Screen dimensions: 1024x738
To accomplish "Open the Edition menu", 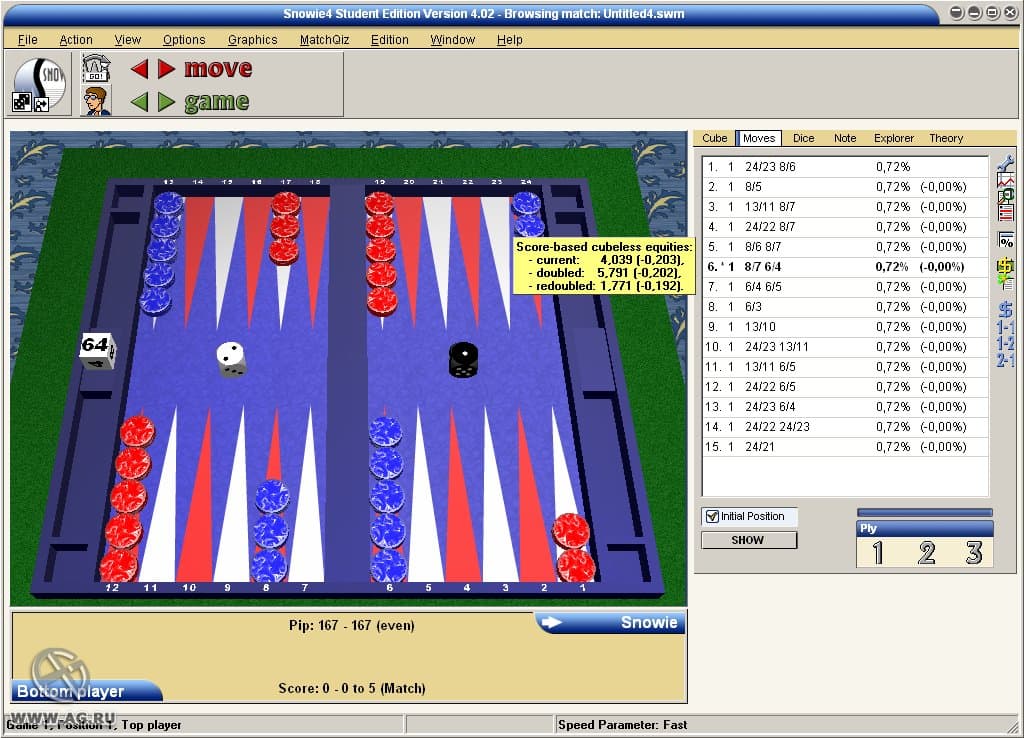I will (390, 40).
